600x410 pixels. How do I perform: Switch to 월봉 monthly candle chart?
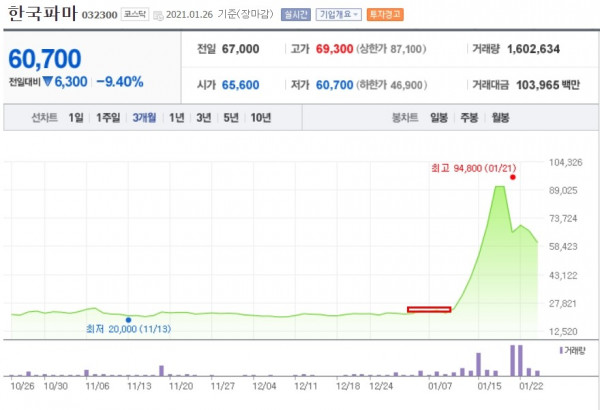pyautogui.click(x=500, y=118)
